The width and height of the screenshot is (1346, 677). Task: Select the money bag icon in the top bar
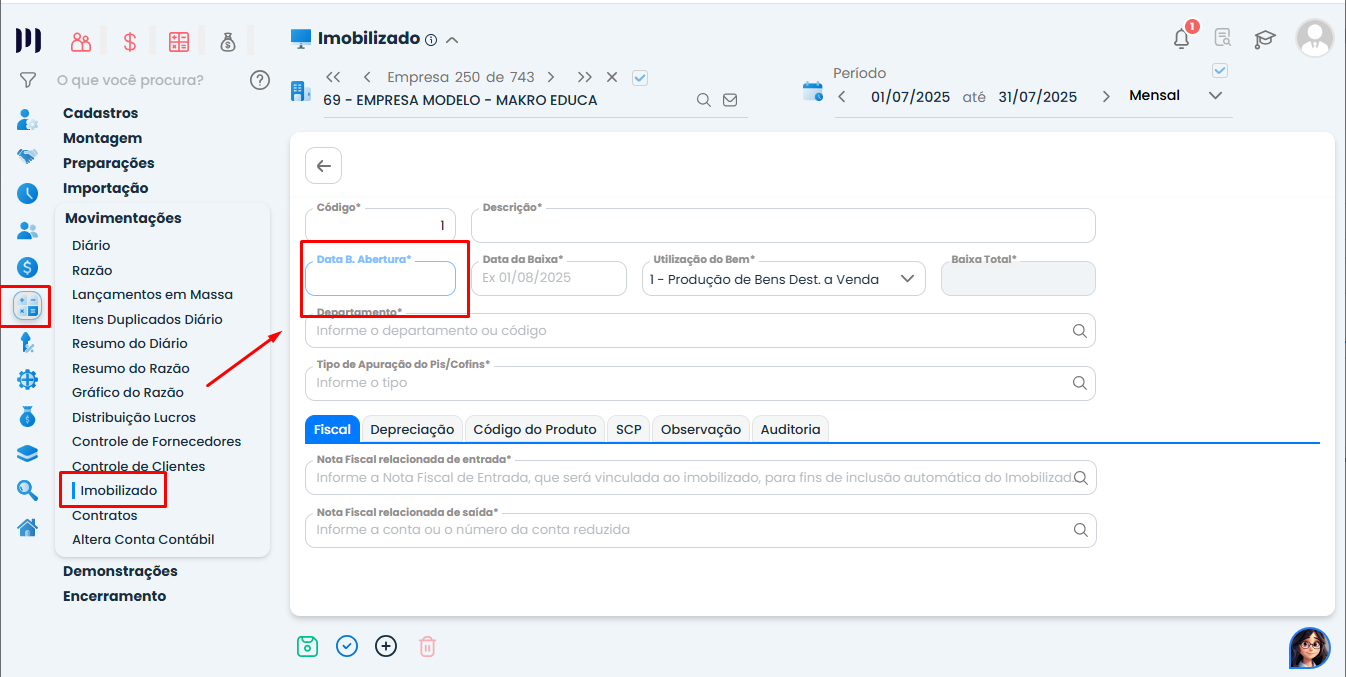pos(225,41)
